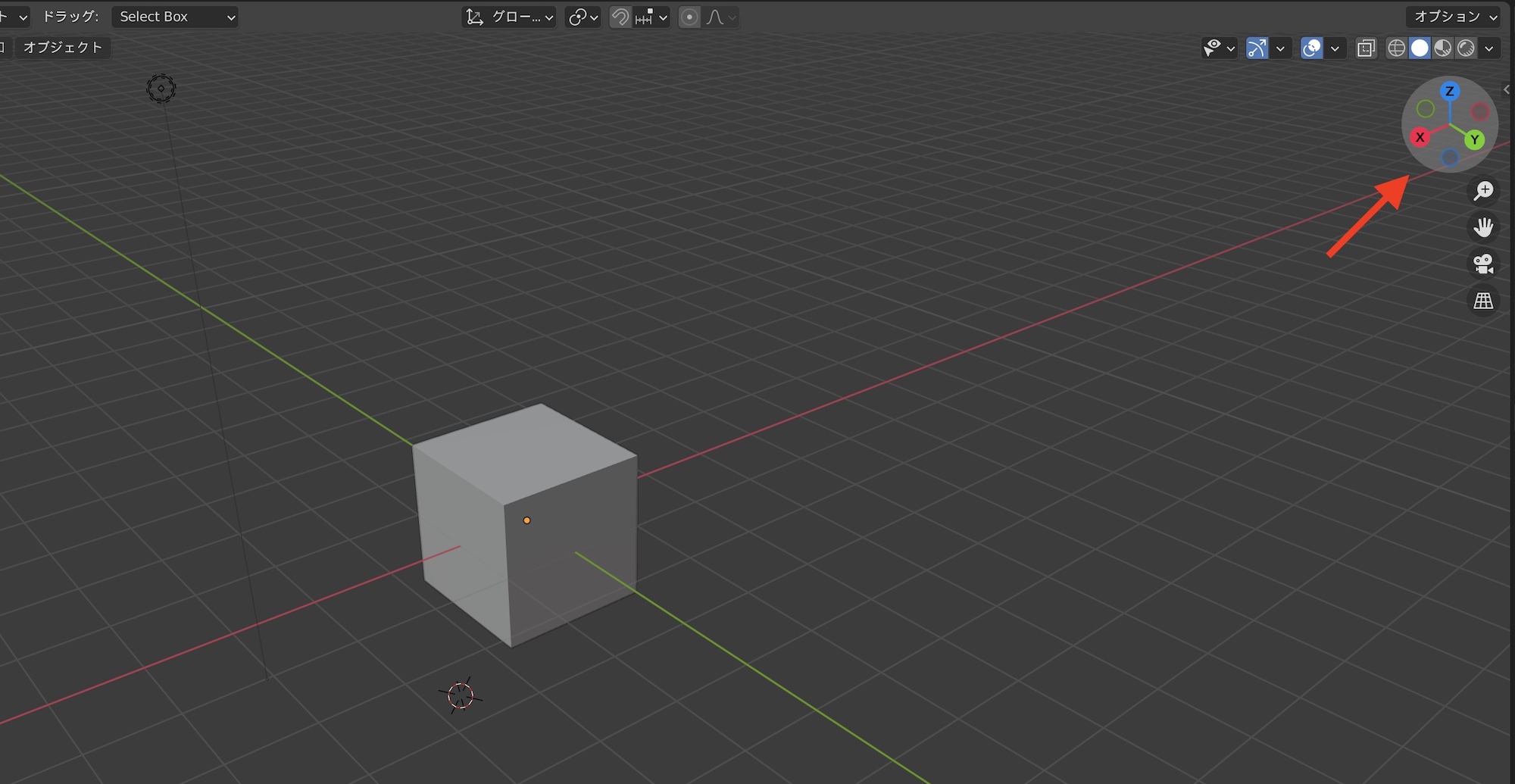Open the transform orientation dropdown
1515x784 pixels.
pyautogui.click(x=509, y=17)
